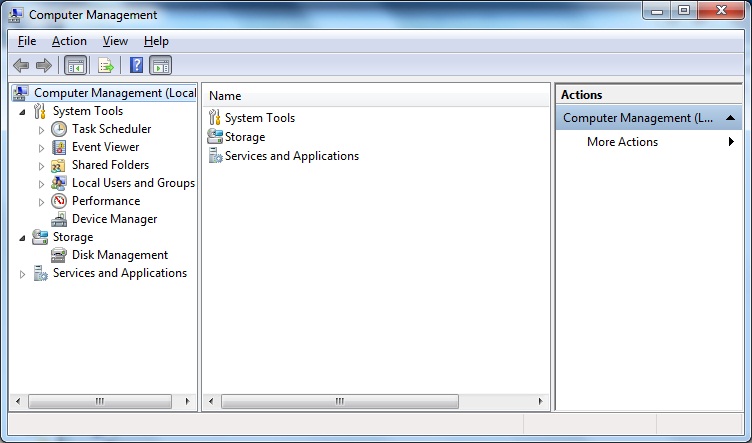This screenshot has width=752, height=443.
Task: Maximize the Computer Management window
Action: (684, 11)
